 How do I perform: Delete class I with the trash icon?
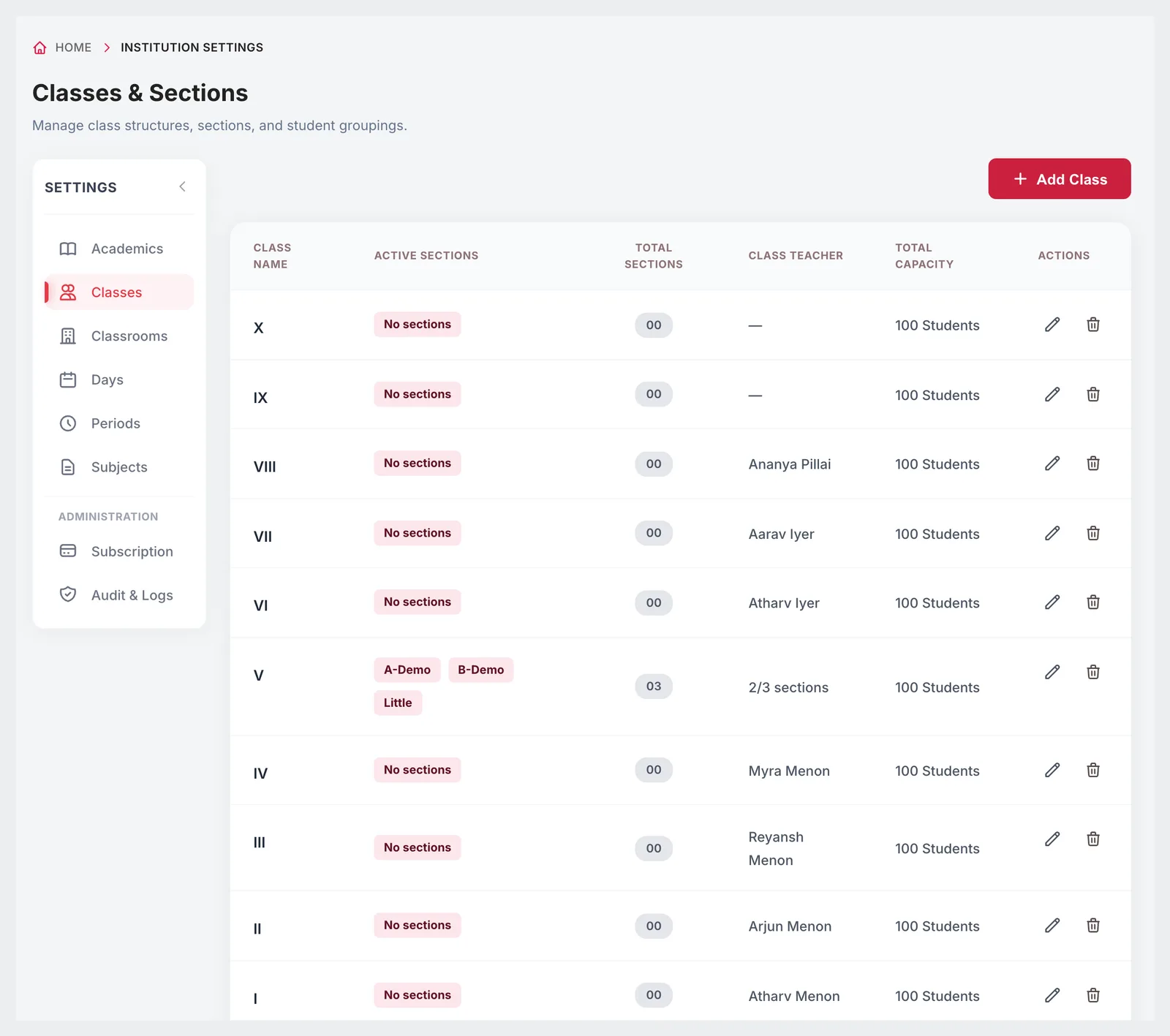click(x=1093, y=995)
